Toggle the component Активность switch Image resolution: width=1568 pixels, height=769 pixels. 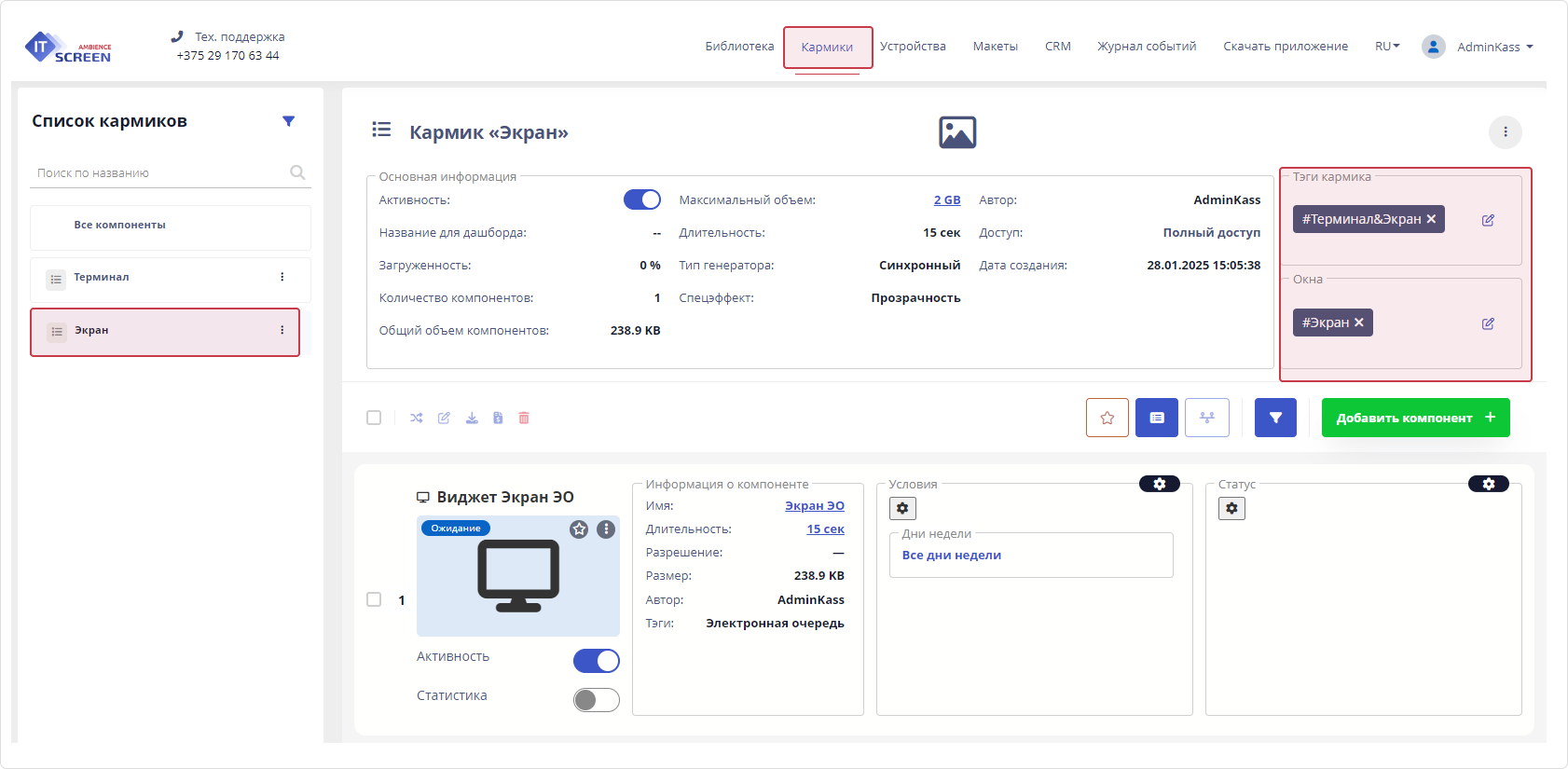point(597,661)
